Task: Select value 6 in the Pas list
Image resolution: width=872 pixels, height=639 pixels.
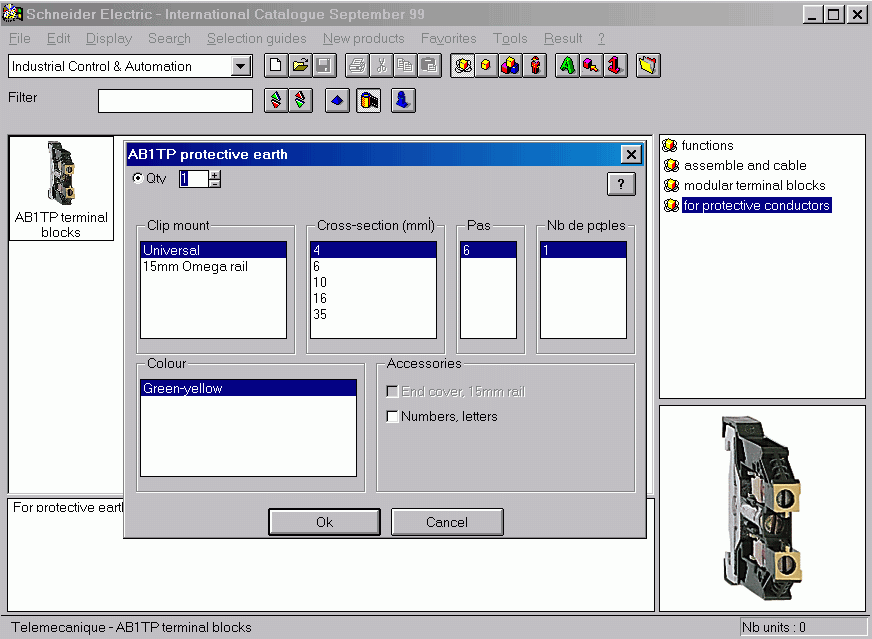Action: 488,250
